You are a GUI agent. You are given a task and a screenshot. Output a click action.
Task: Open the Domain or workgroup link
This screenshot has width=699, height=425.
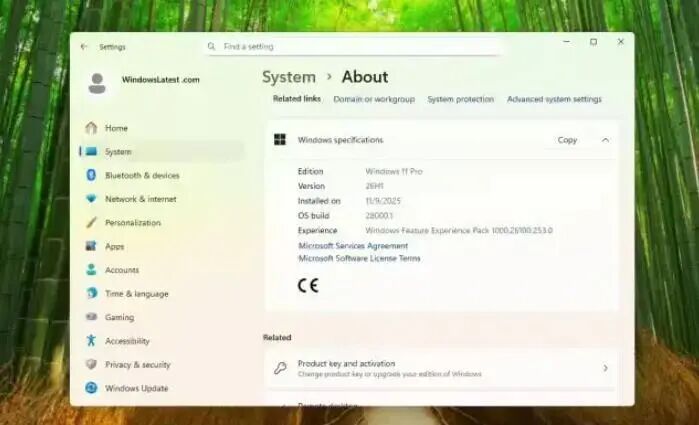pyautogui.click(x=373, y=99)
